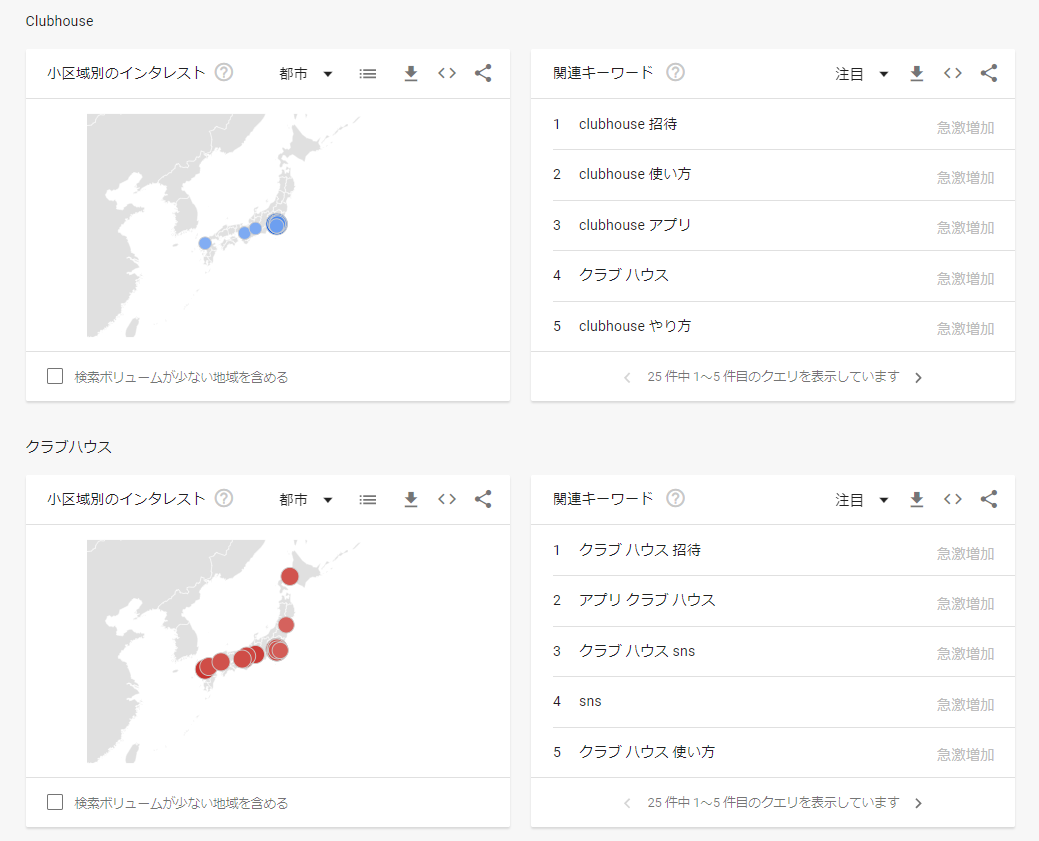
Task: Open help for Clubhouse 関連キーワード
Action: click(675, 72)
